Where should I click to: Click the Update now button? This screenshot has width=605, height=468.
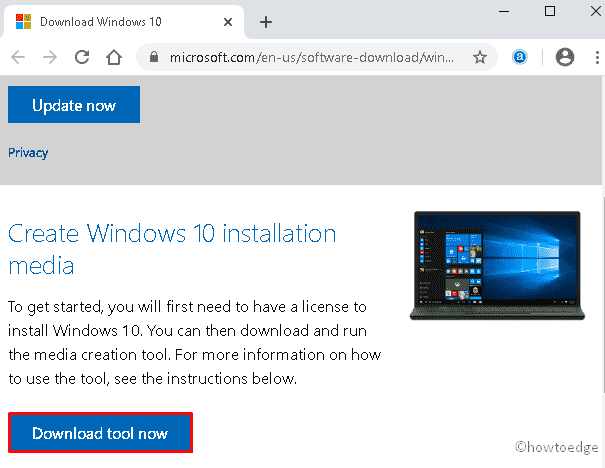(74, 105)
